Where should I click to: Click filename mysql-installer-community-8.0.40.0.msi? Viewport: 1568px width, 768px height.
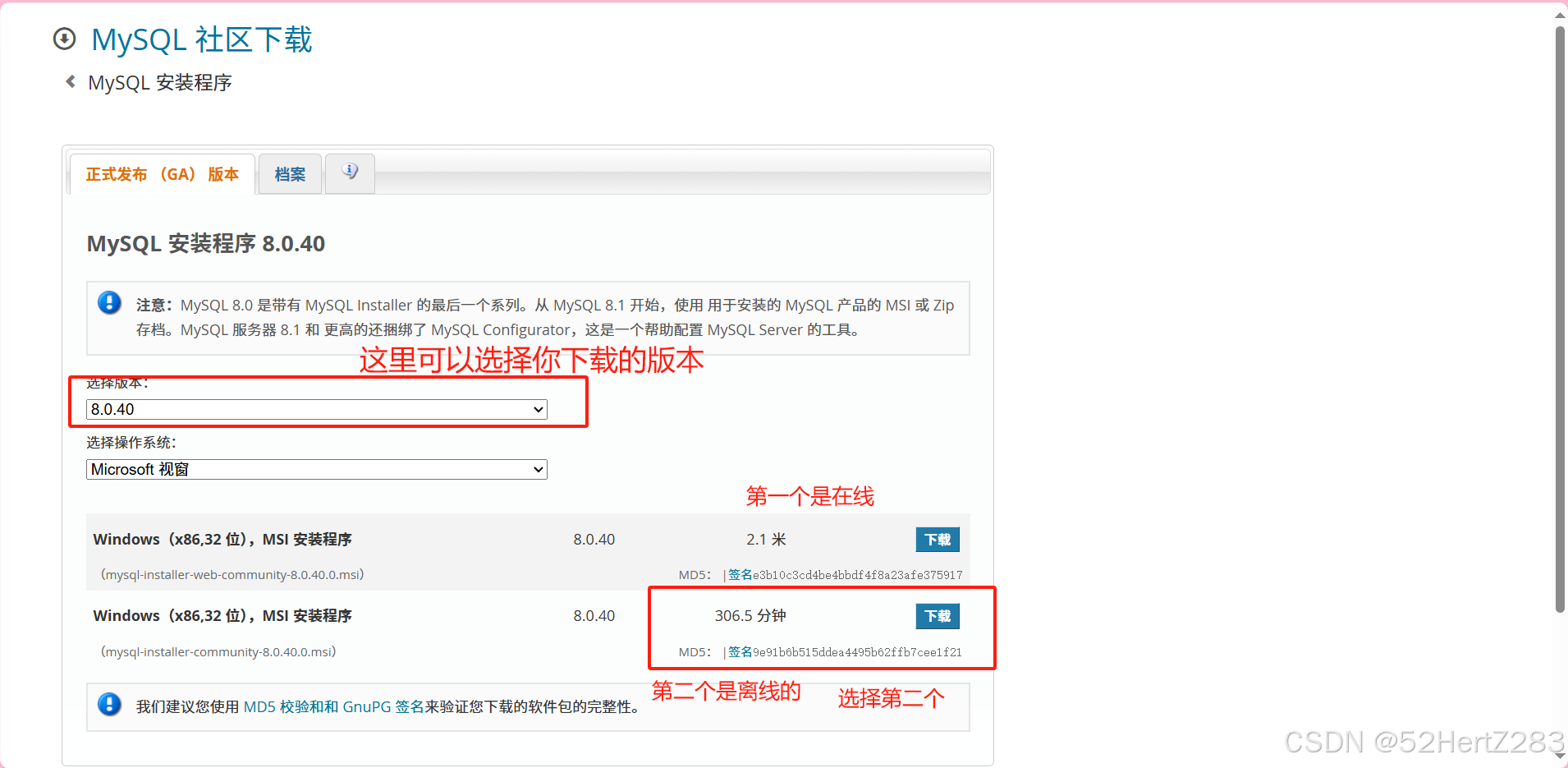[x=218, y=652]
